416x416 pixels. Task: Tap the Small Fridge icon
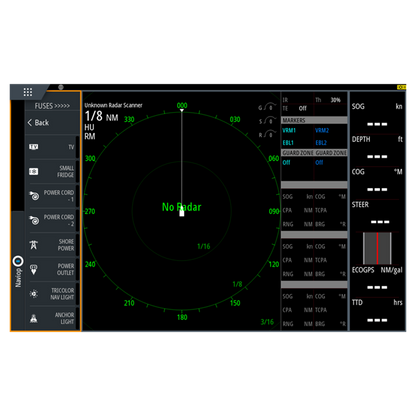coord(34,172)
